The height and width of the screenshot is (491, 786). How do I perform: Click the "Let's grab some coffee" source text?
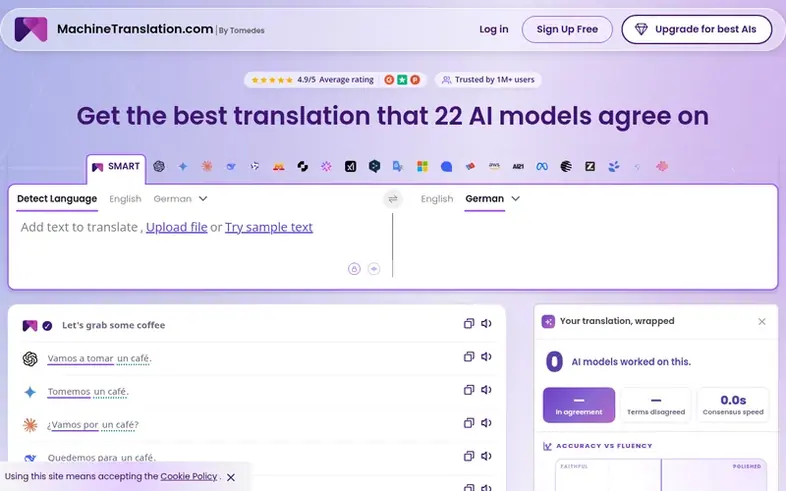(x=113, y=325)
